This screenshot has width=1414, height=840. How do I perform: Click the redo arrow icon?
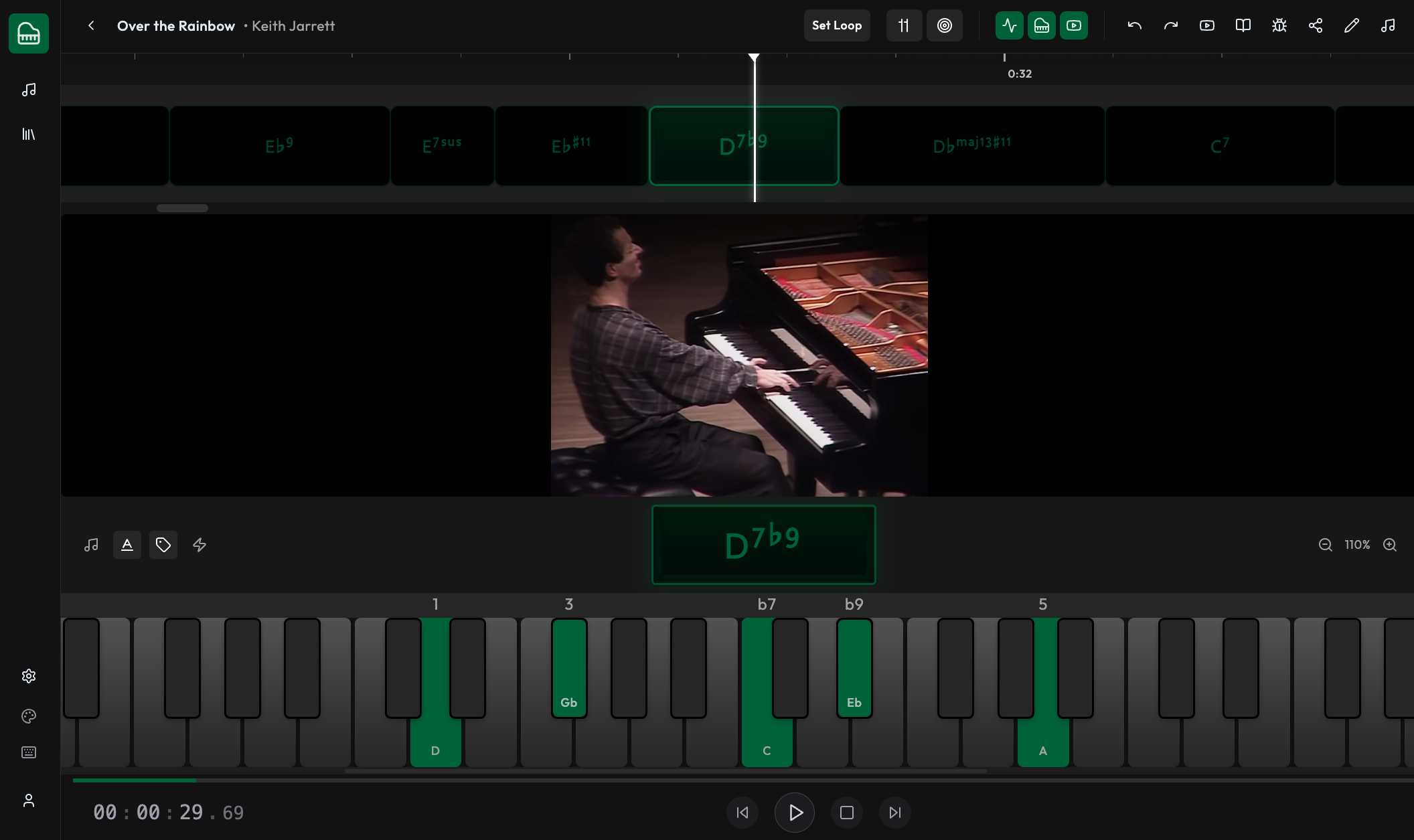coord(1170,25)
